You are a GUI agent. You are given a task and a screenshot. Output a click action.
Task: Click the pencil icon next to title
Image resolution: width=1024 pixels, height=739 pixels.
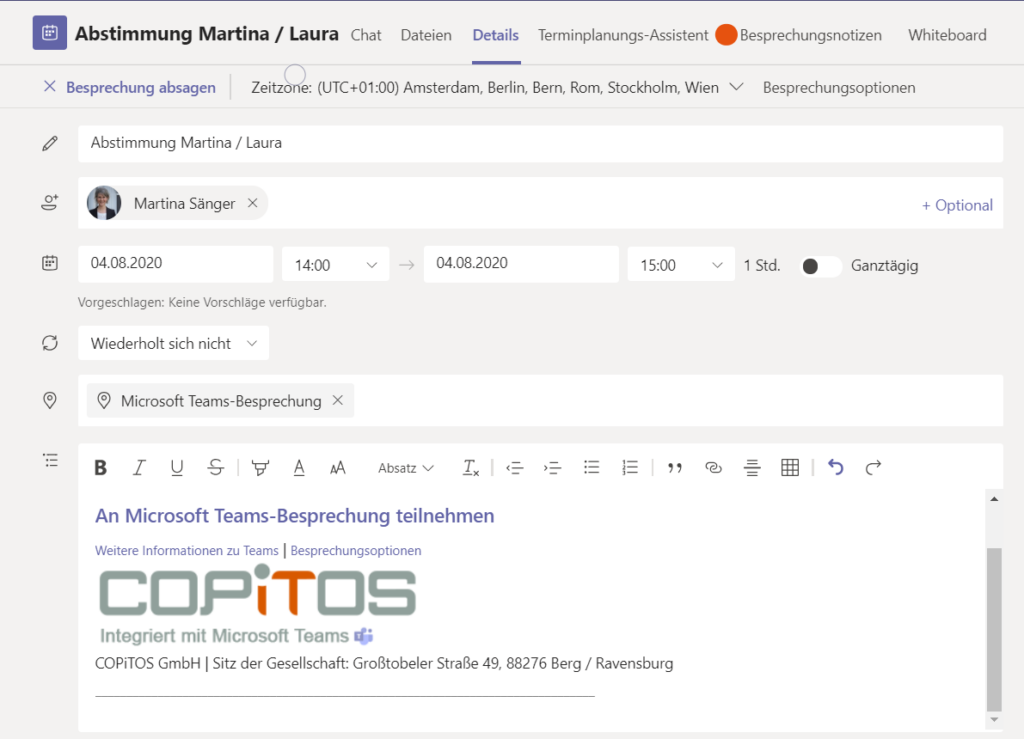tap(50, 144)
